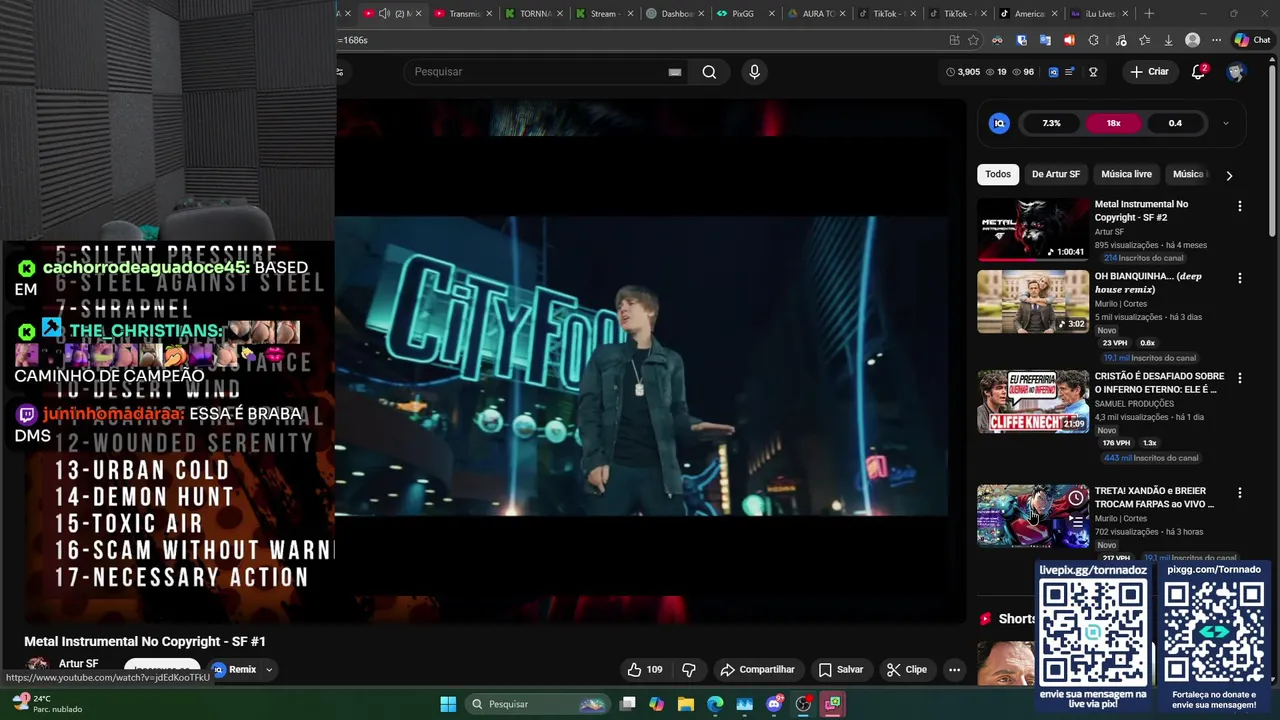Open browser downloads arrow icon
Image resolution: width=1280 pixels, height=720 pixels.
(1168, 40)
